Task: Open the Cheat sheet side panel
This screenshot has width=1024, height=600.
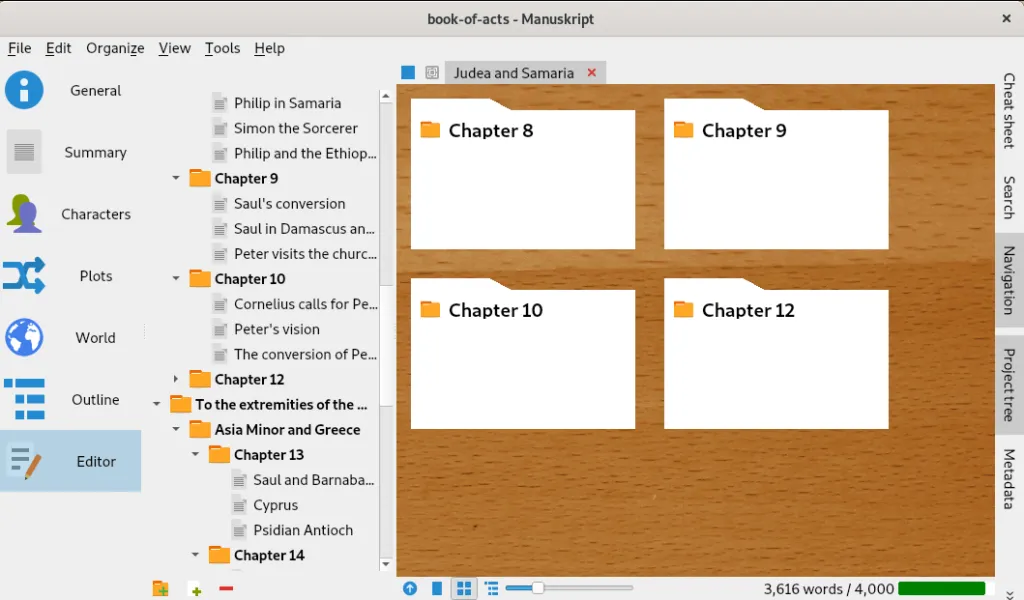Action: (1009, 111)
